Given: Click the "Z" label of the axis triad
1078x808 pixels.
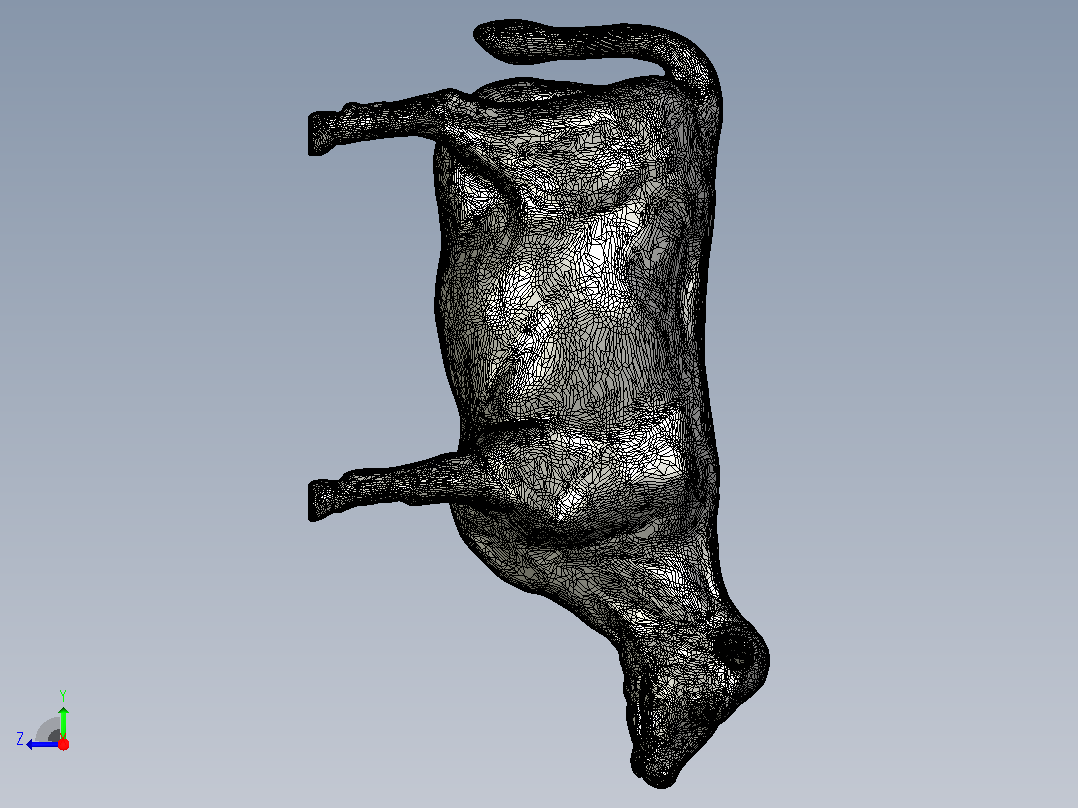Looking at the screenshot, I should 20,739.
